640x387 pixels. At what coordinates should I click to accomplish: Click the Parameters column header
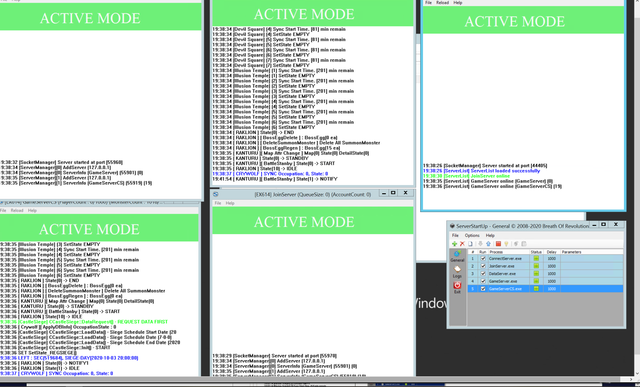(x=592, y=252)
